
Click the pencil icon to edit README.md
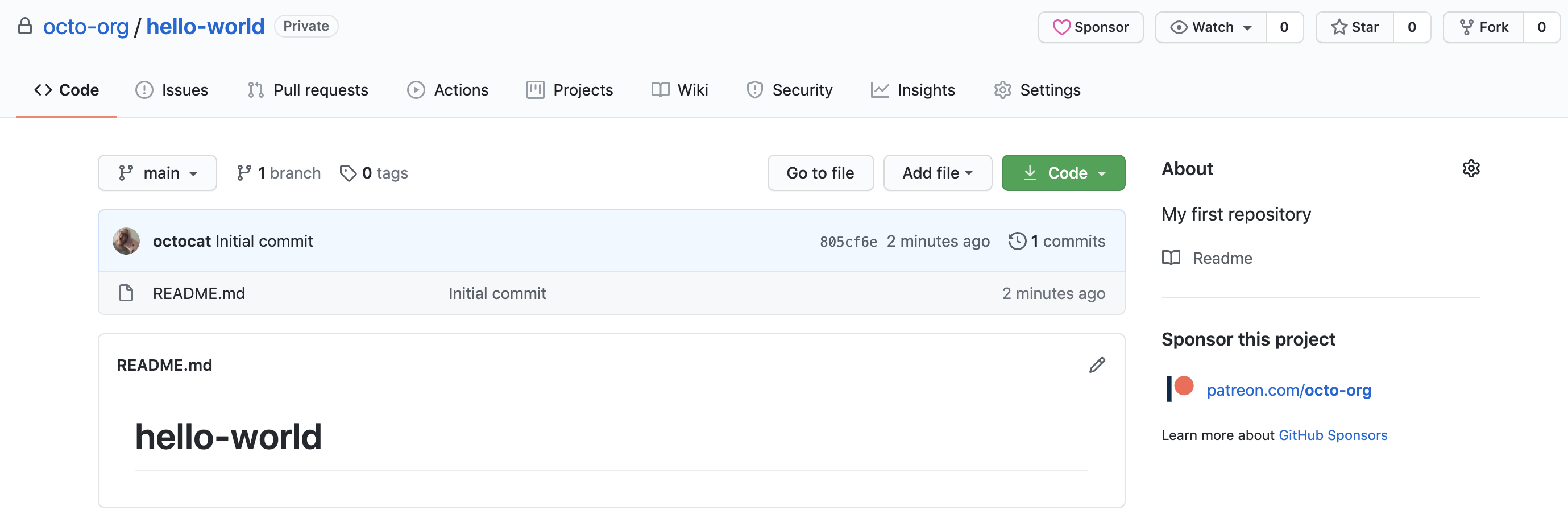[1097, 365]
